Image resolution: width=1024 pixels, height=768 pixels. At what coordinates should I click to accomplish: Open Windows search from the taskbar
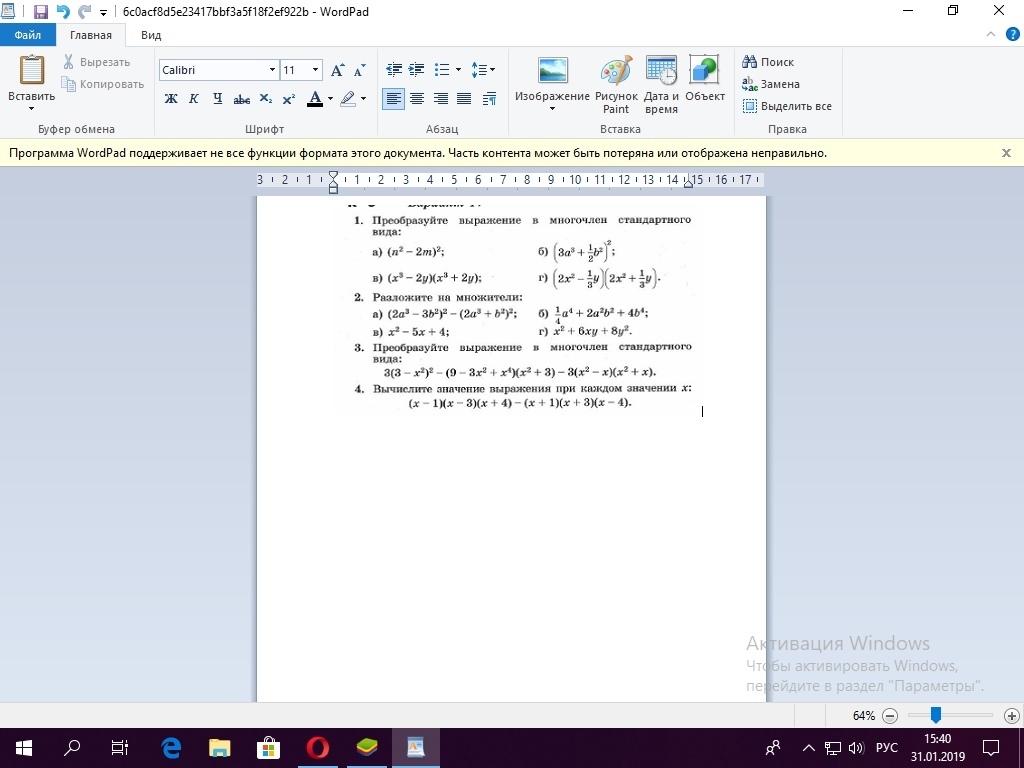[72, 748]
